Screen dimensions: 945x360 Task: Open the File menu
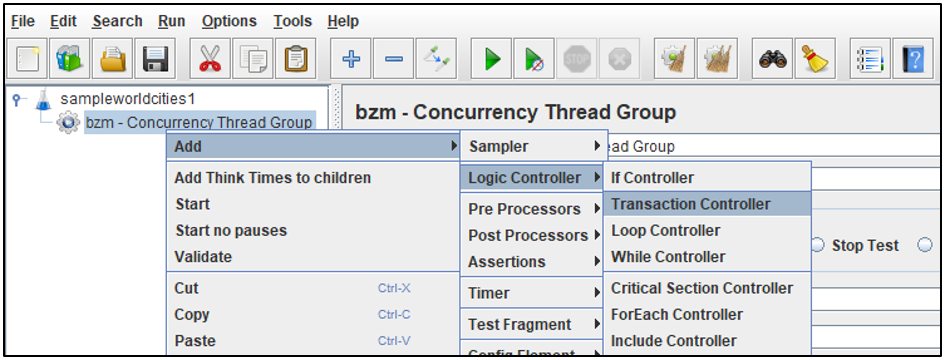coord(23,21)
